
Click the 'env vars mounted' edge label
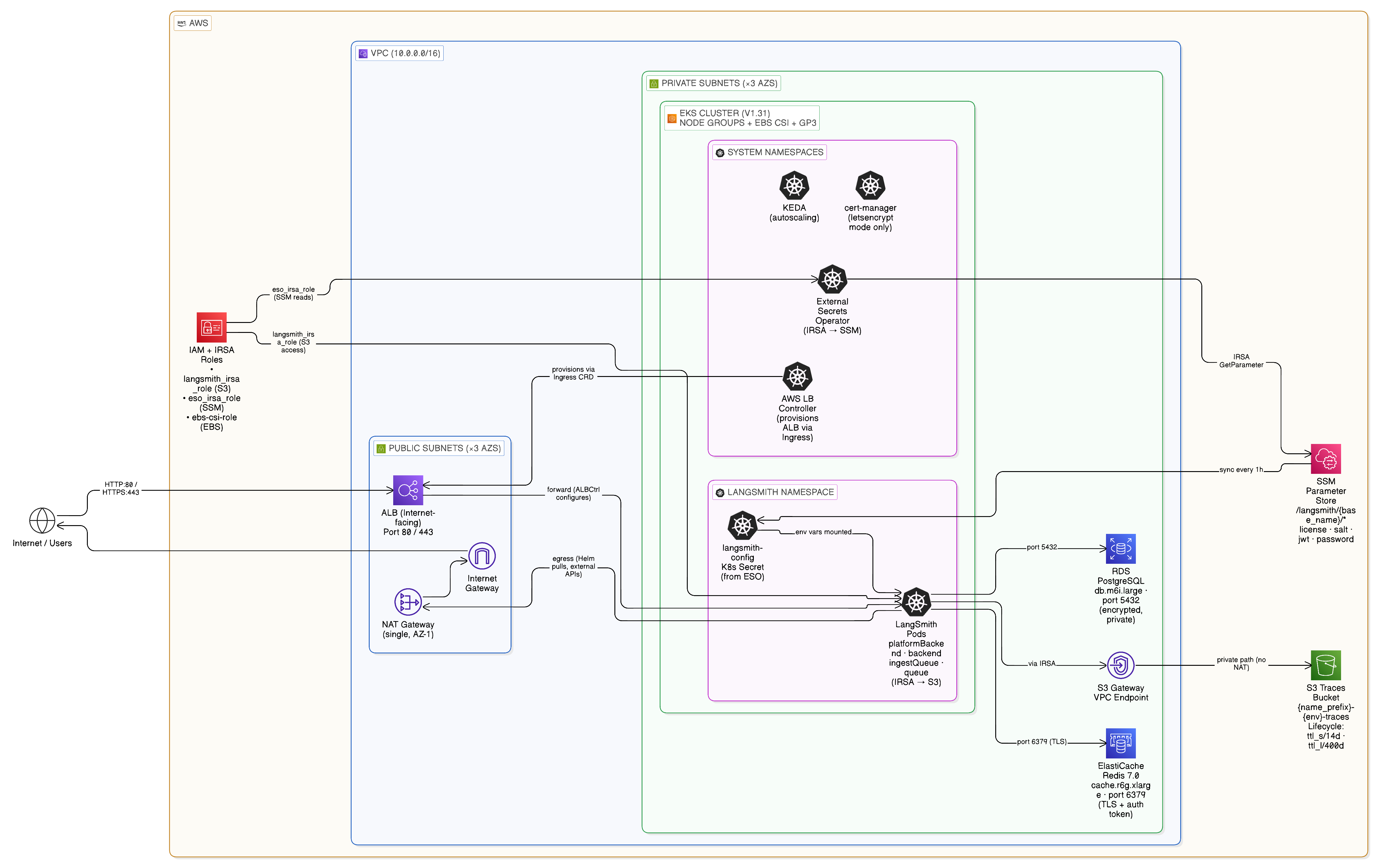[x=824, y=532]
